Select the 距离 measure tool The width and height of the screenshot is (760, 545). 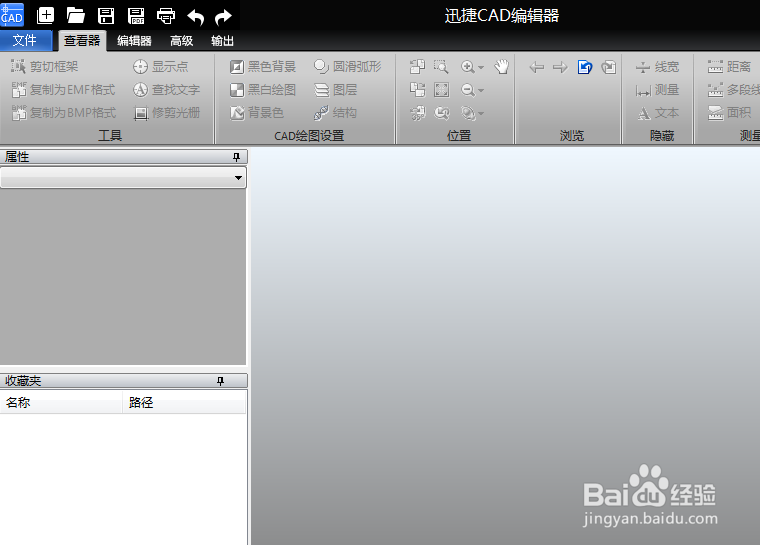click(x=729, y=66)
